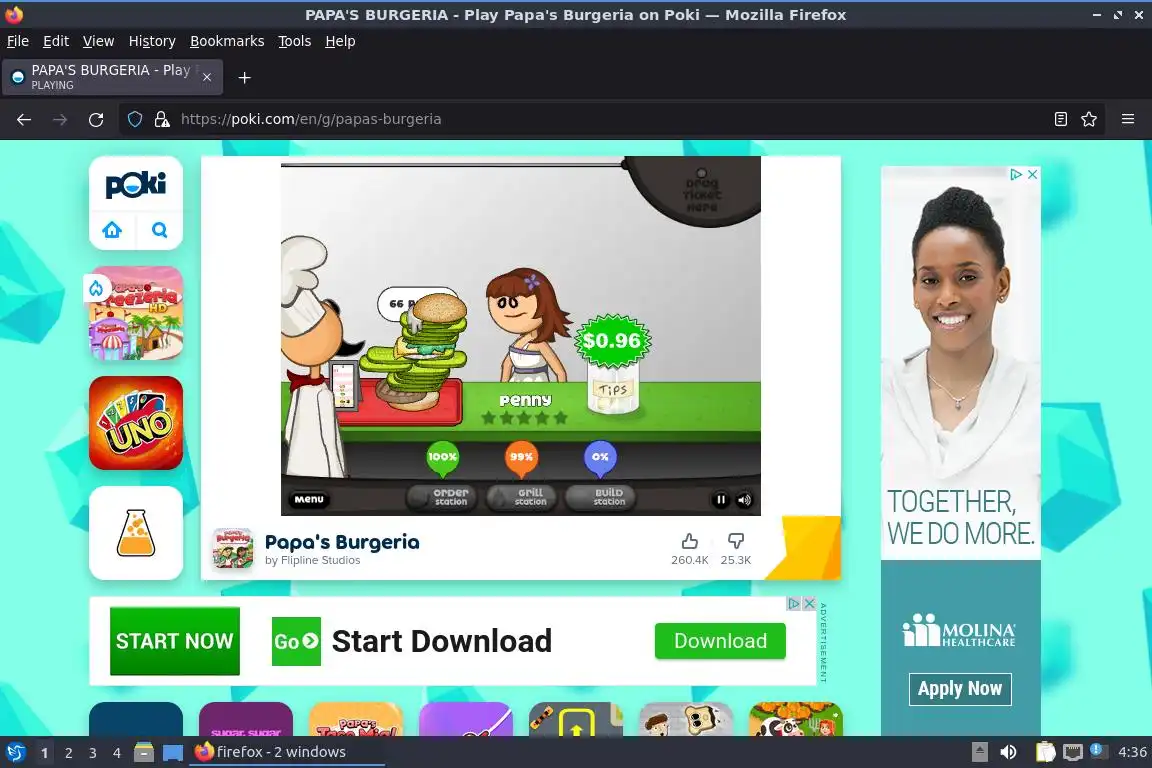Switch to workspace 3
This screenshot has width=1152, height=768.
pyautogui.click(x=93, y=753)
